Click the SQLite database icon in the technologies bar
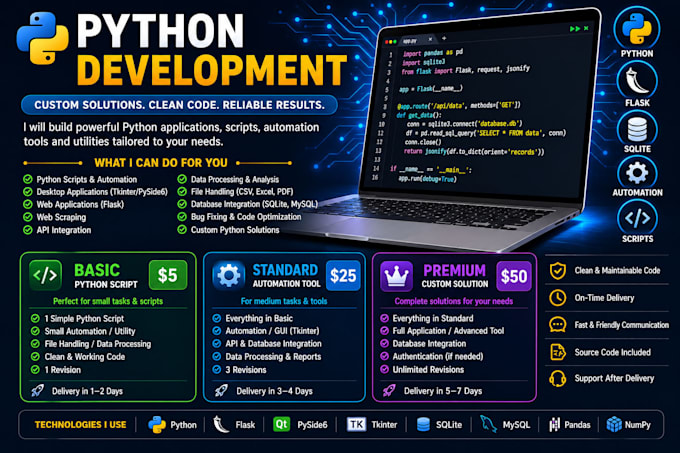 pos(423,424)
